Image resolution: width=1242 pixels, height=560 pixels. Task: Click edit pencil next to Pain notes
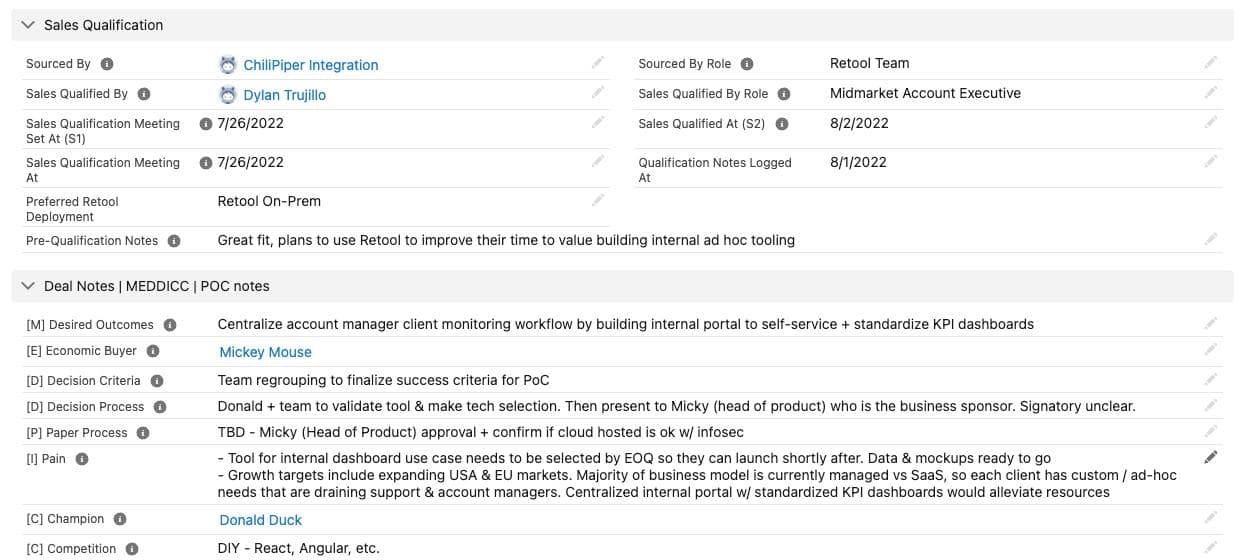pos(1211,457)
